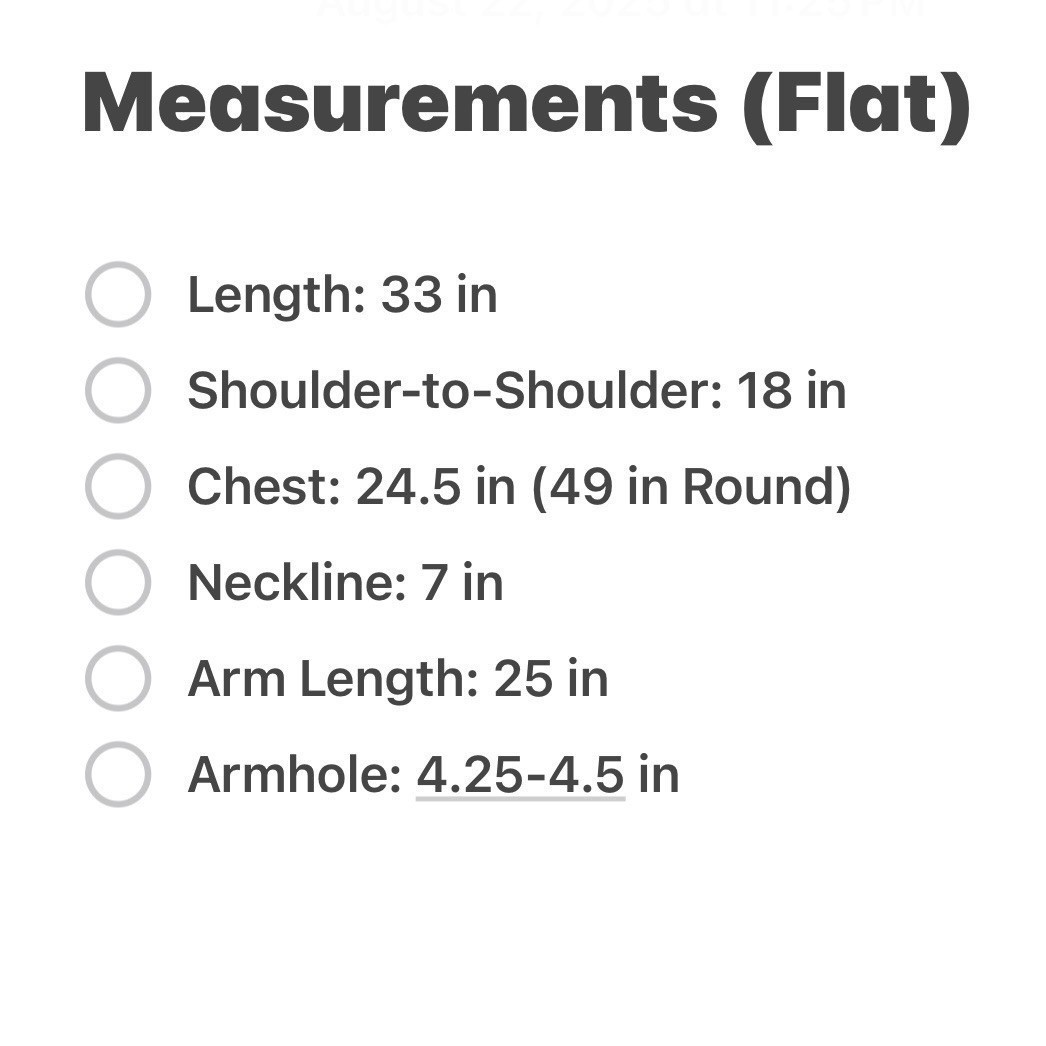Click the Chest: 24.5 in text
This screenshot has width=1046, height=1046.
point(350,487)
